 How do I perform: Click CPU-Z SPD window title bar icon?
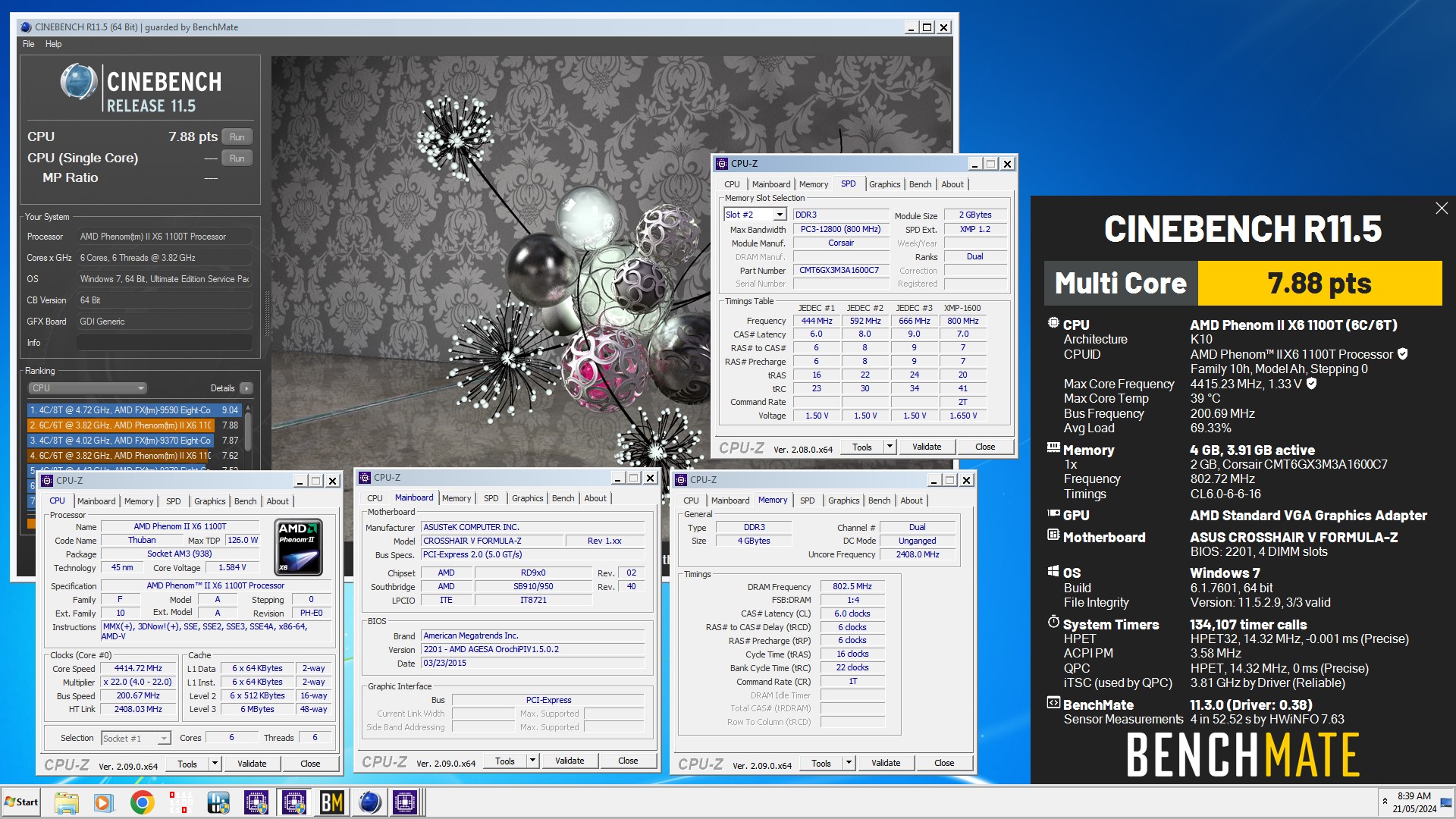[x=722, y=164]
